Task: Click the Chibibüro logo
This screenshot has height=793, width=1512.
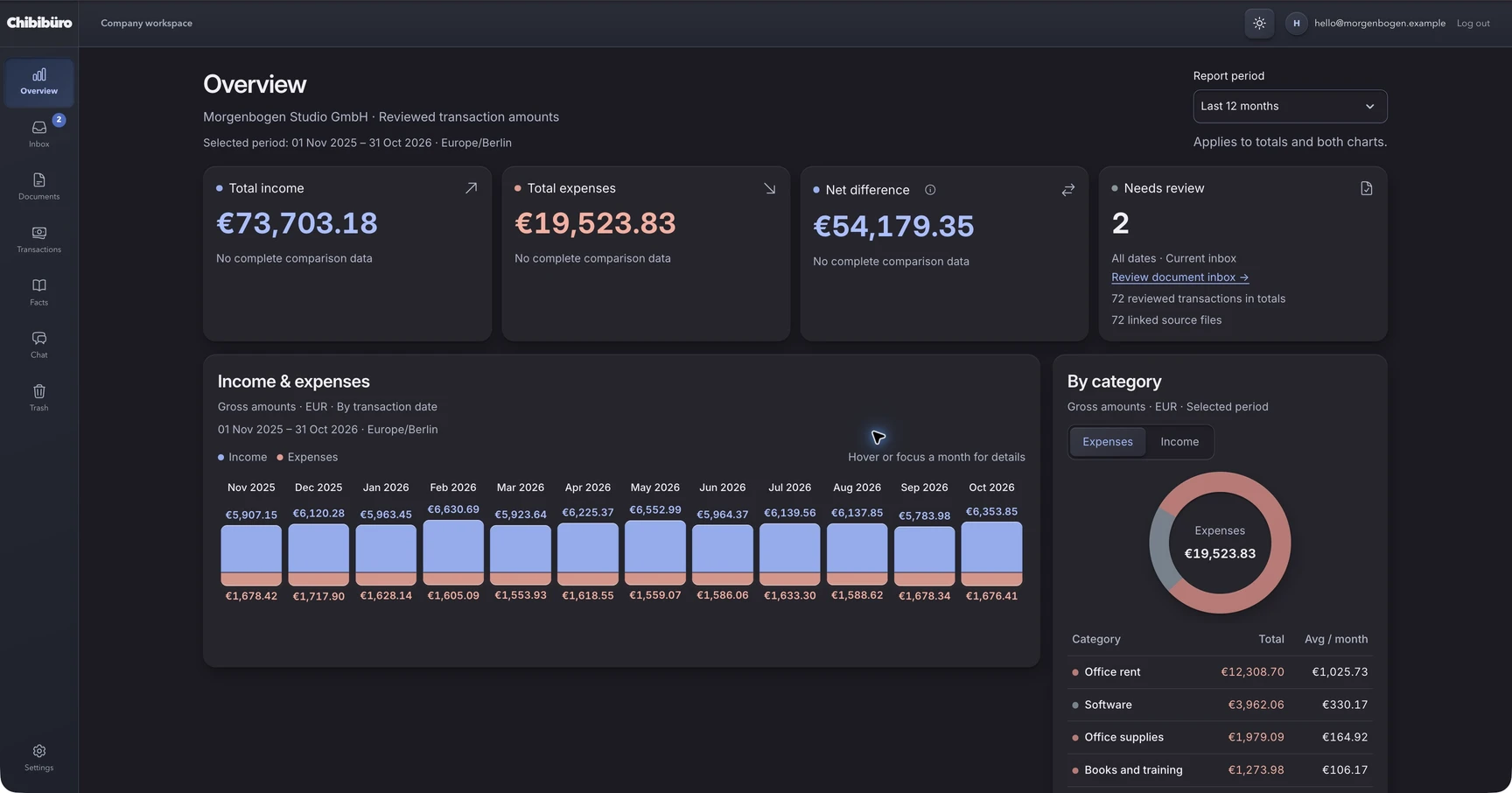Action: click(x=39, y=23)
